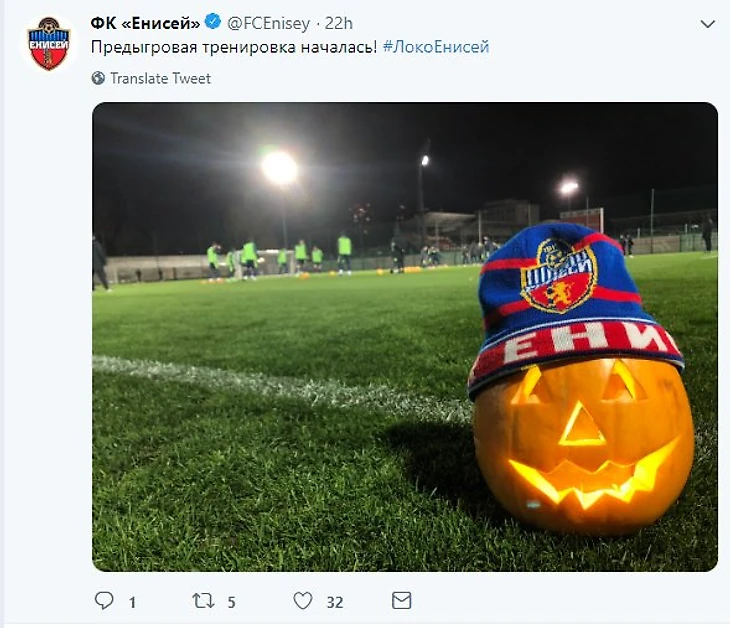
Task: Click the like count of 32
Action: (x=334, y=602)
